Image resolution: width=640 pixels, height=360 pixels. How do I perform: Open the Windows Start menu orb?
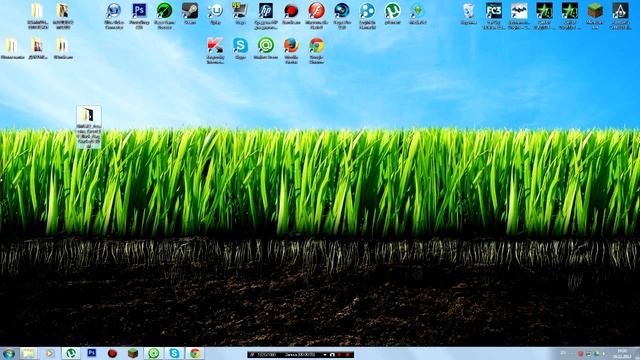9,353
